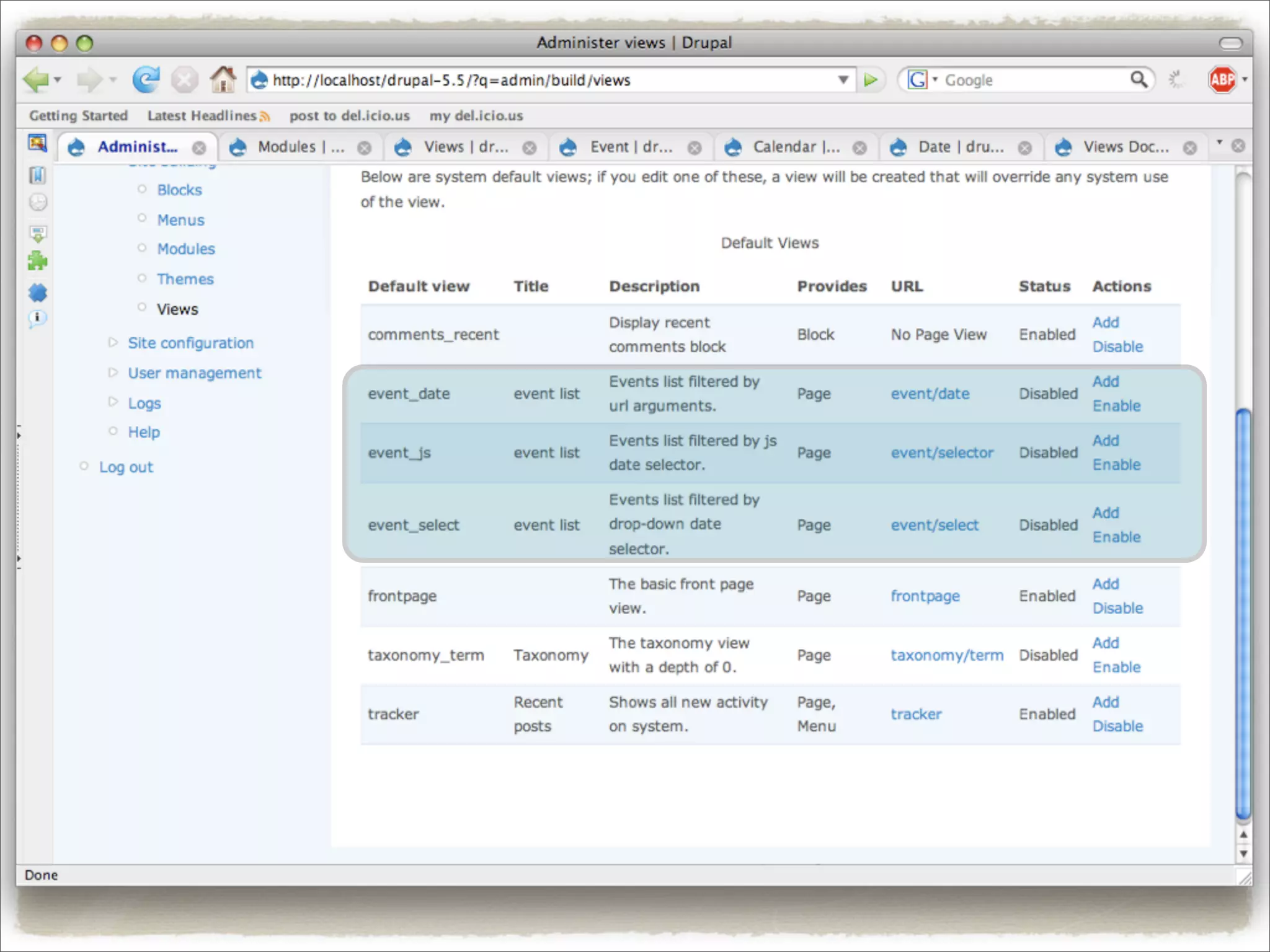The height and width of the screenshot is (952, 1270).
Task: Enable the event_date view
Action: pos(1116,406)
